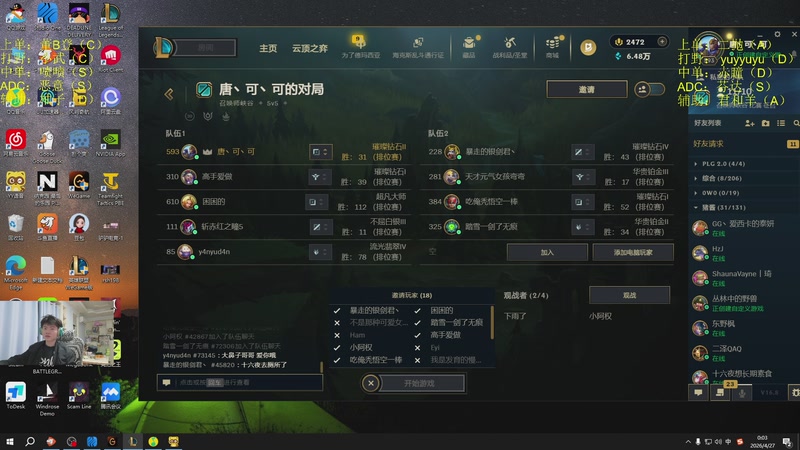Open position selector for 高手爱做

(319, 177)
